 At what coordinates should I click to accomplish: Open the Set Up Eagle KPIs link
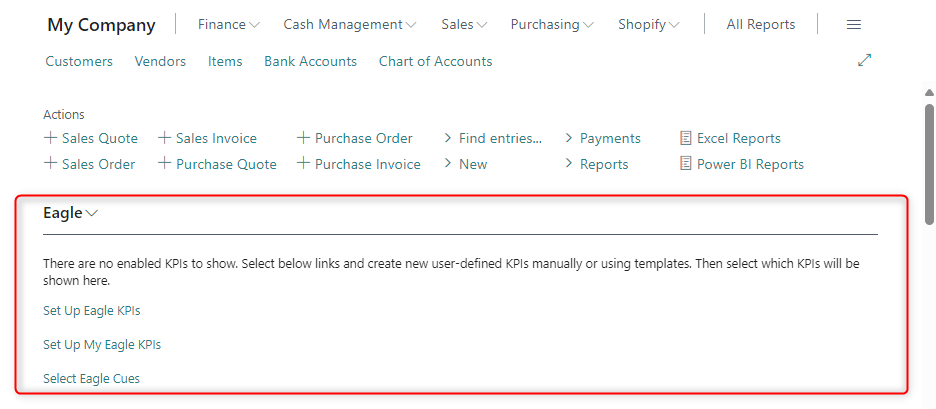coord(91,311)
